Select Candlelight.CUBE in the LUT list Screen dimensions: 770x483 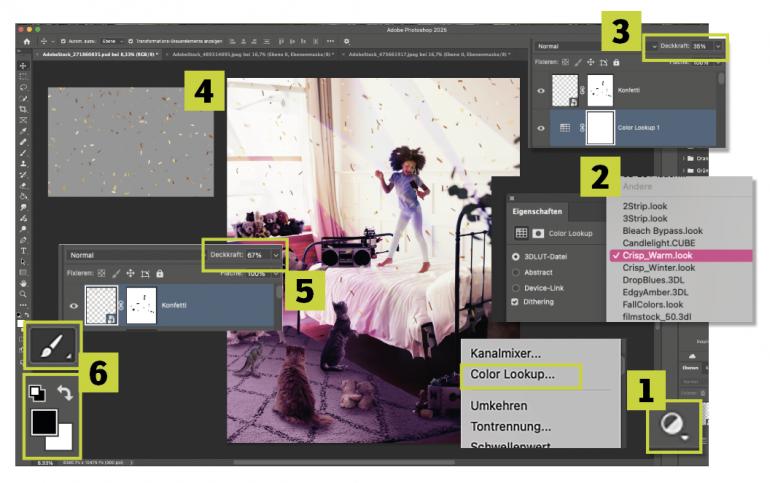click(x=659, y=243)
